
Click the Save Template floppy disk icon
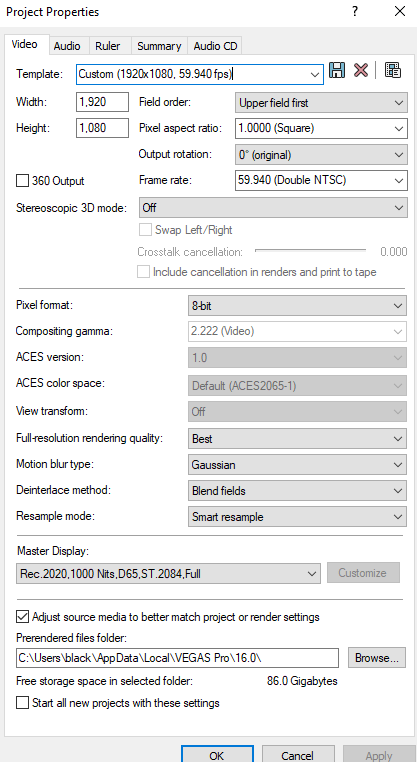point(337,70)
